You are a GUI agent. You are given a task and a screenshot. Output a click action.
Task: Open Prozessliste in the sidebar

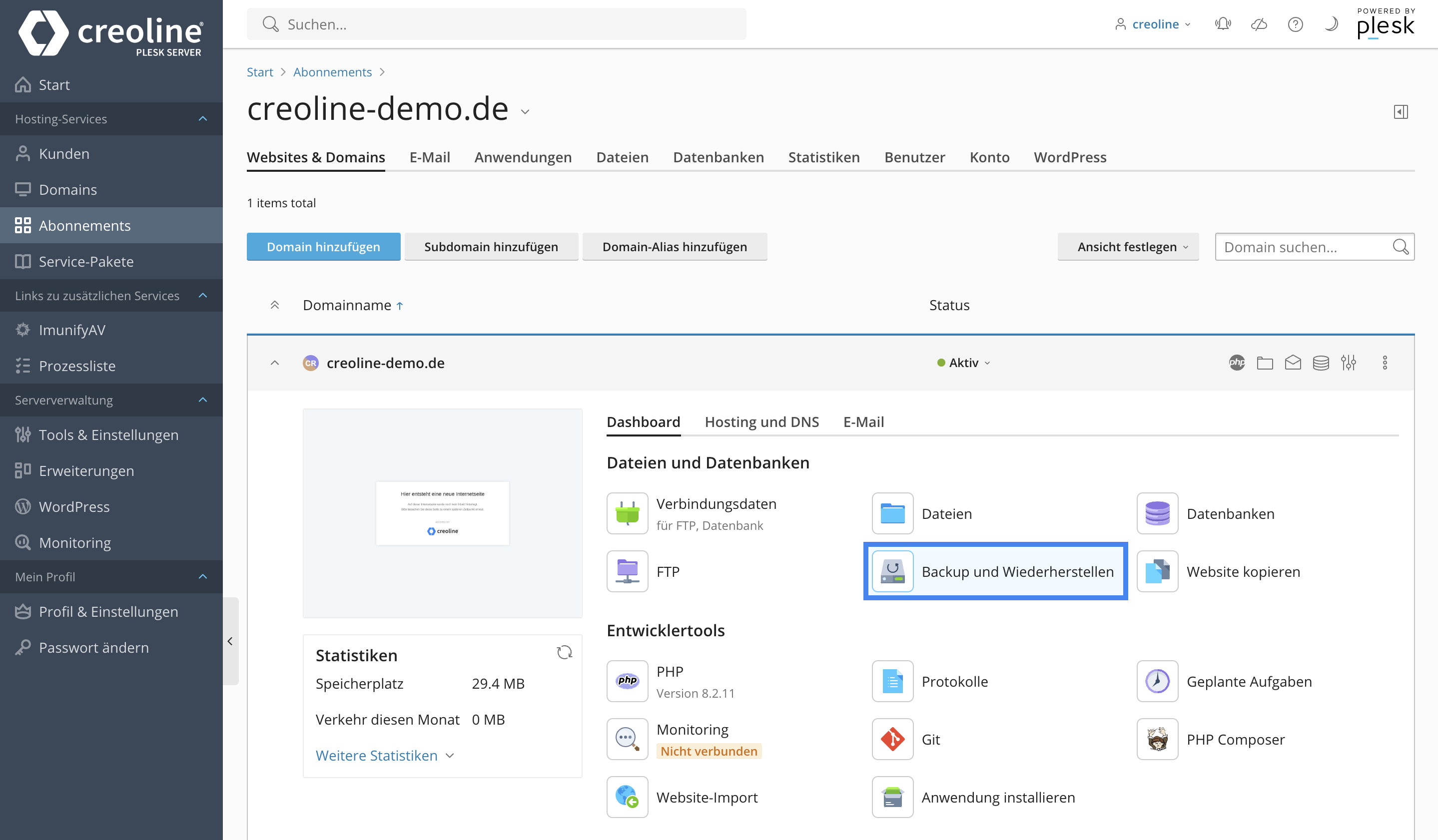(111, 366)
